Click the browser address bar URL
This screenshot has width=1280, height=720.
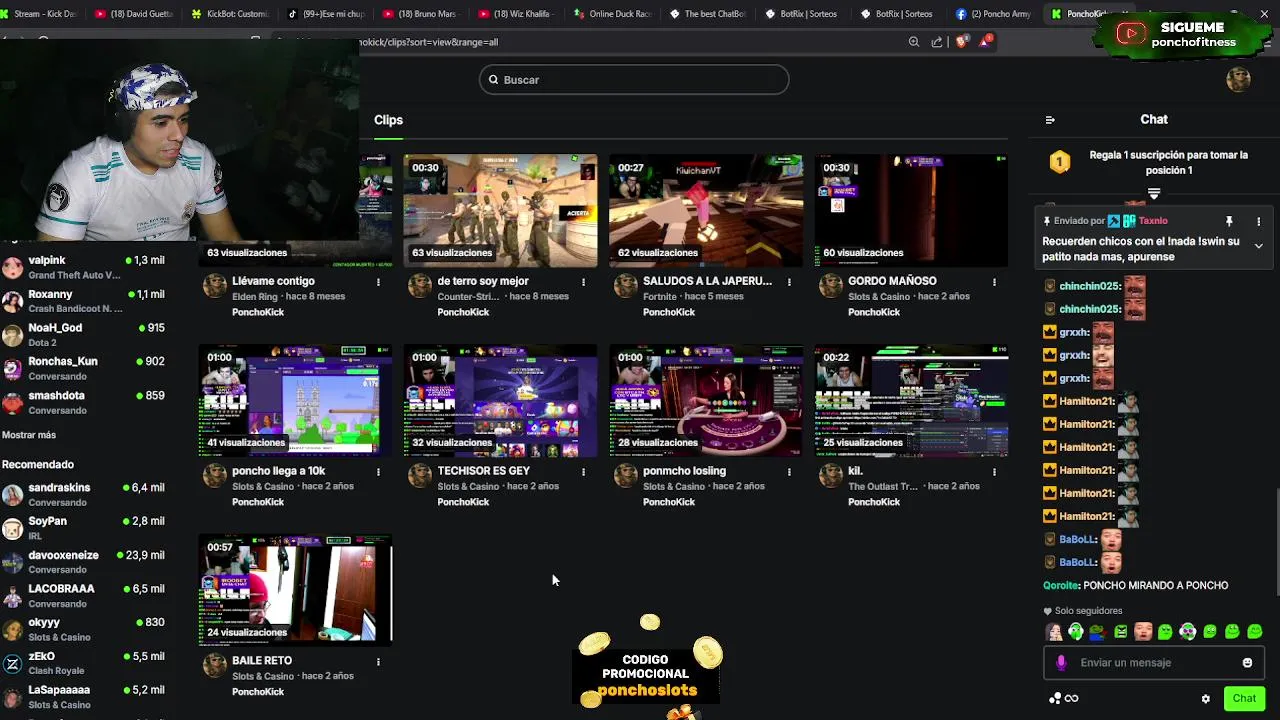[x=428, y=42]
